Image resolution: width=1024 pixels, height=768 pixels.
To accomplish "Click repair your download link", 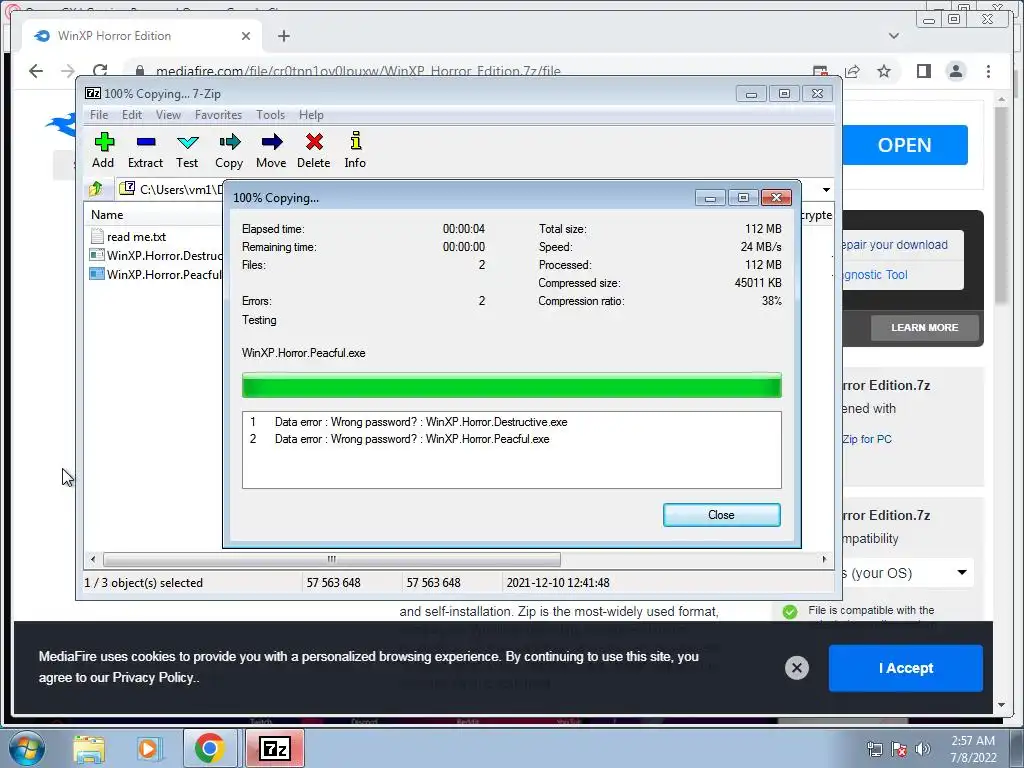I will point(895,245).
